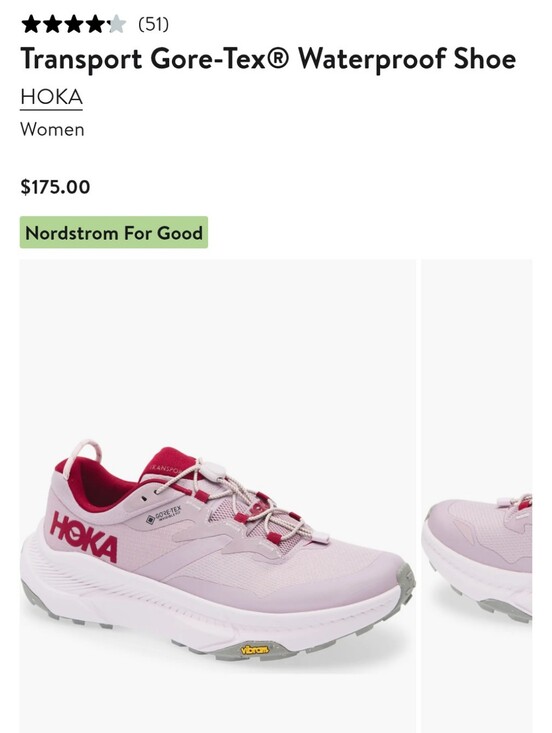The width and height of the screenshot is (552, 733).
Task: Click the $175.00 price text
Action: point(55,187)
